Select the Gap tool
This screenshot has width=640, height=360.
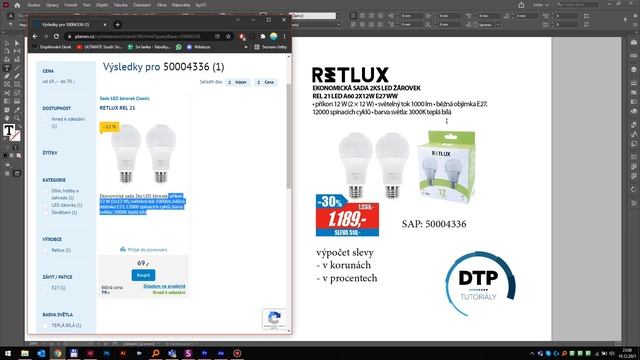click(x=17, y=51)
